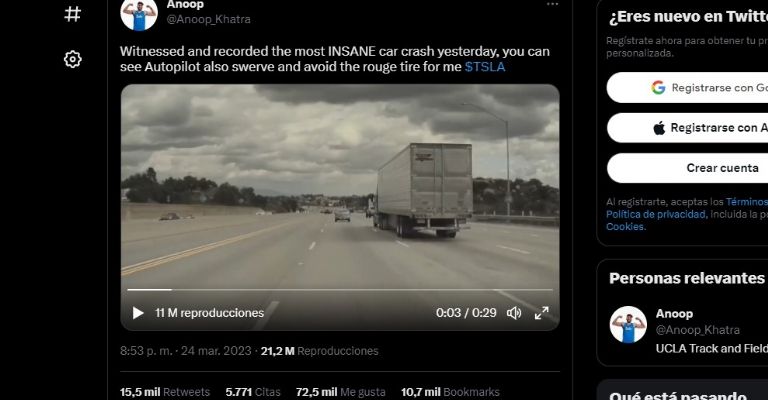Screen dimensions: 768x400
Task: Click the Crear cuenta button
Action: (x=687, y=168)
